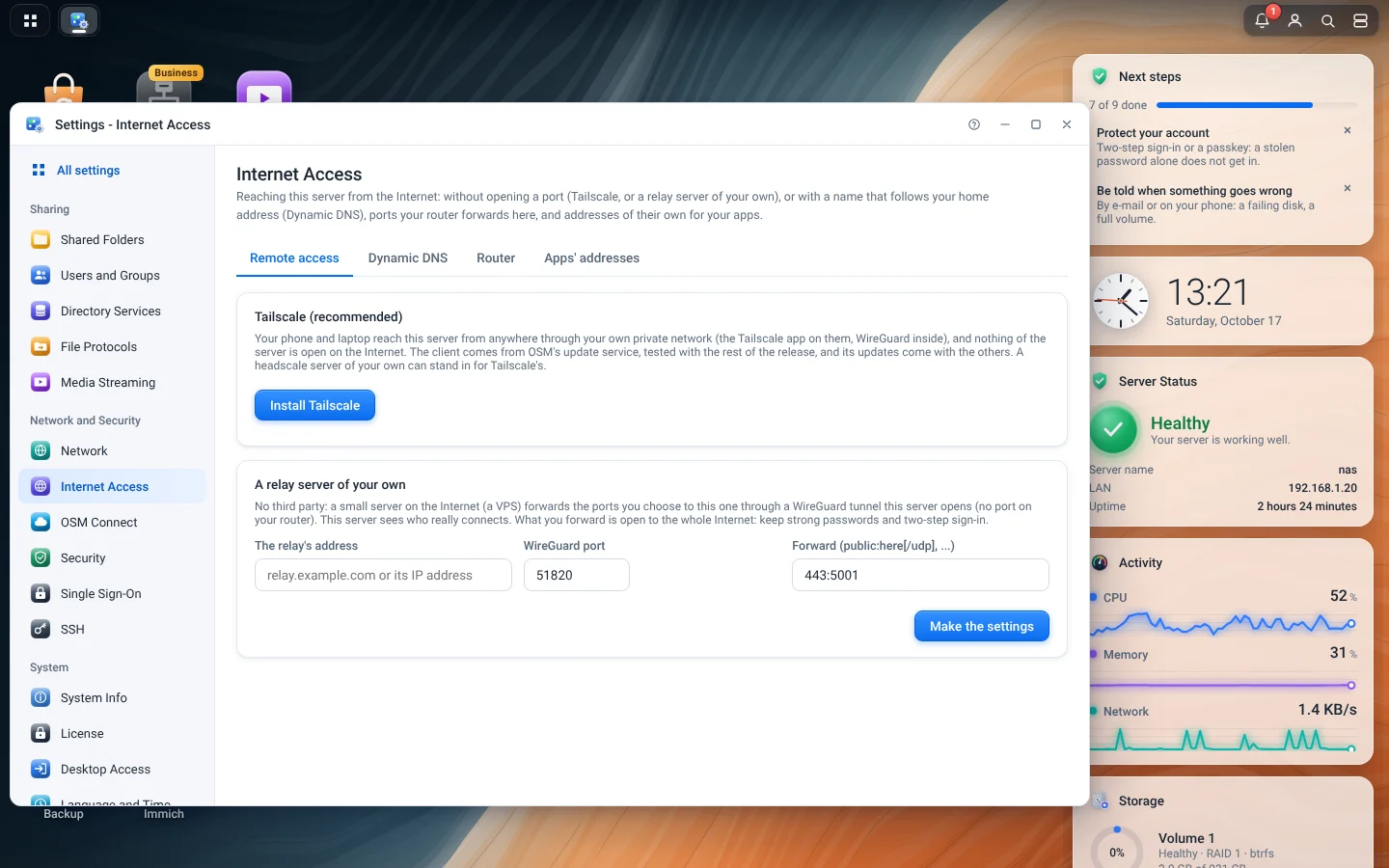Open License settings
This screenshot has width=1389, height=868.
[112, 733]
